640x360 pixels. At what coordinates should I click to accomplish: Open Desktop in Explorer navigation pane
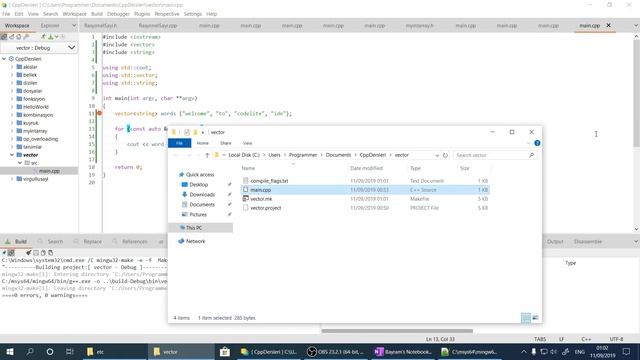pos(199,185)
